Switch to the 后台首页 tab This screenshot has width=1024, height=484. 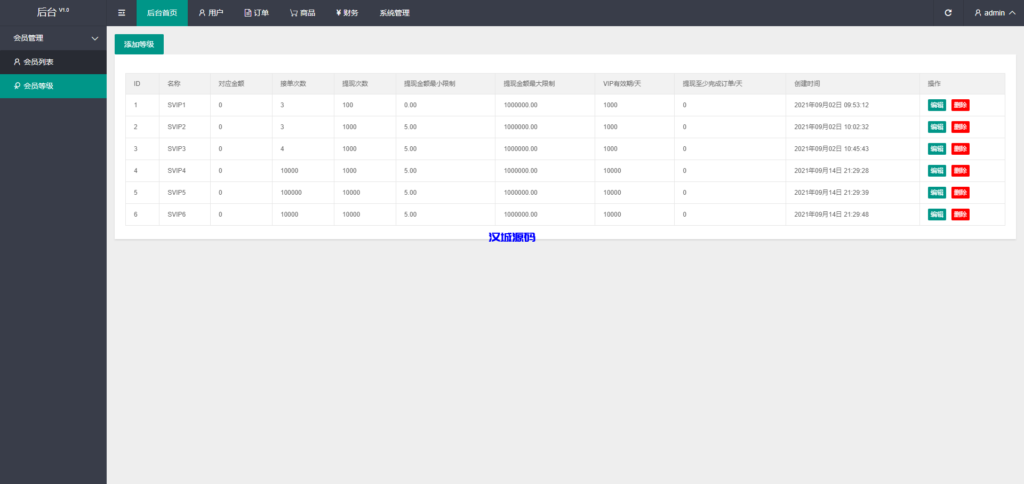click(x=162, y=13)
